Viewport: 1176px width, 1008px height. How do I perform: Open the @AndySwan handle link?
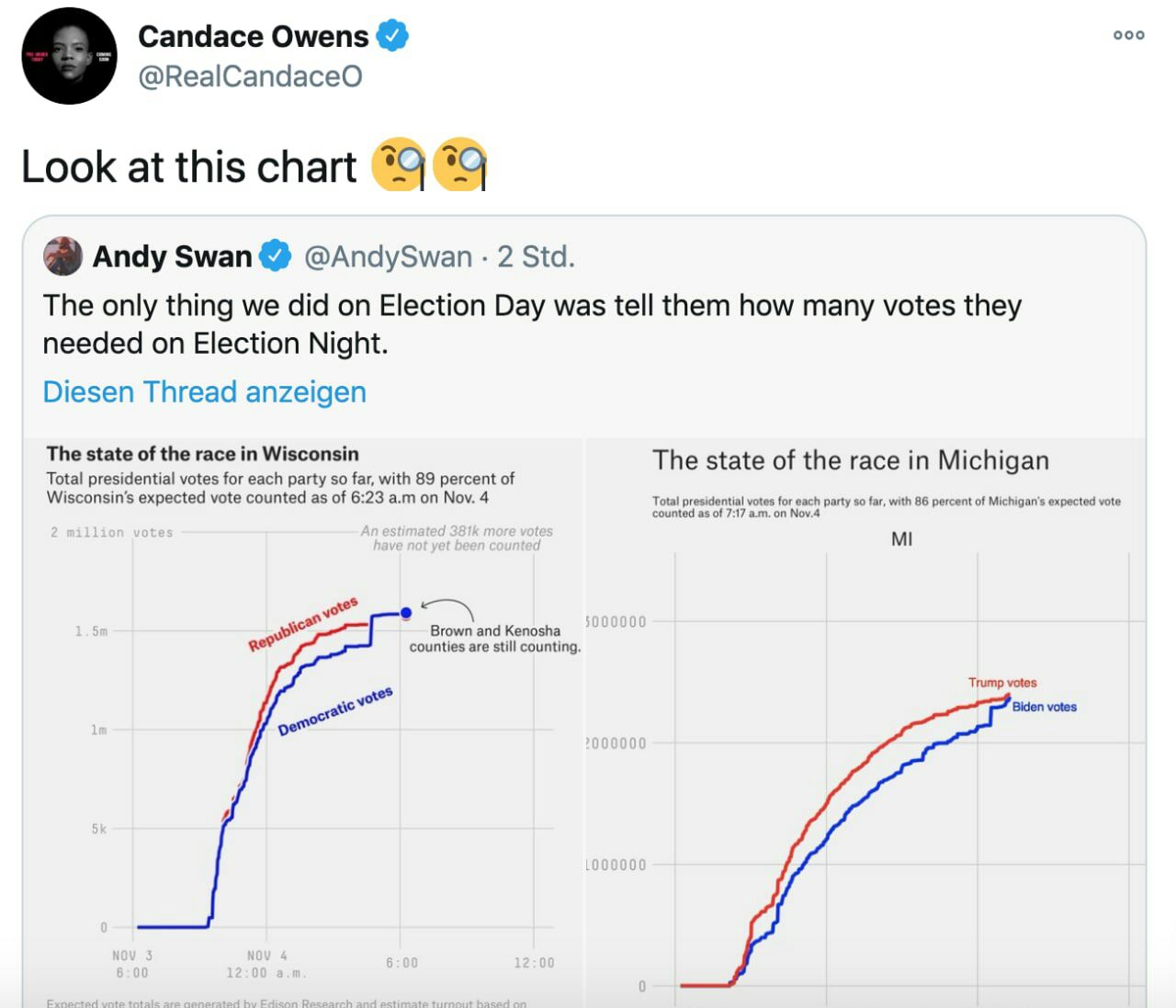click(388, 256)
